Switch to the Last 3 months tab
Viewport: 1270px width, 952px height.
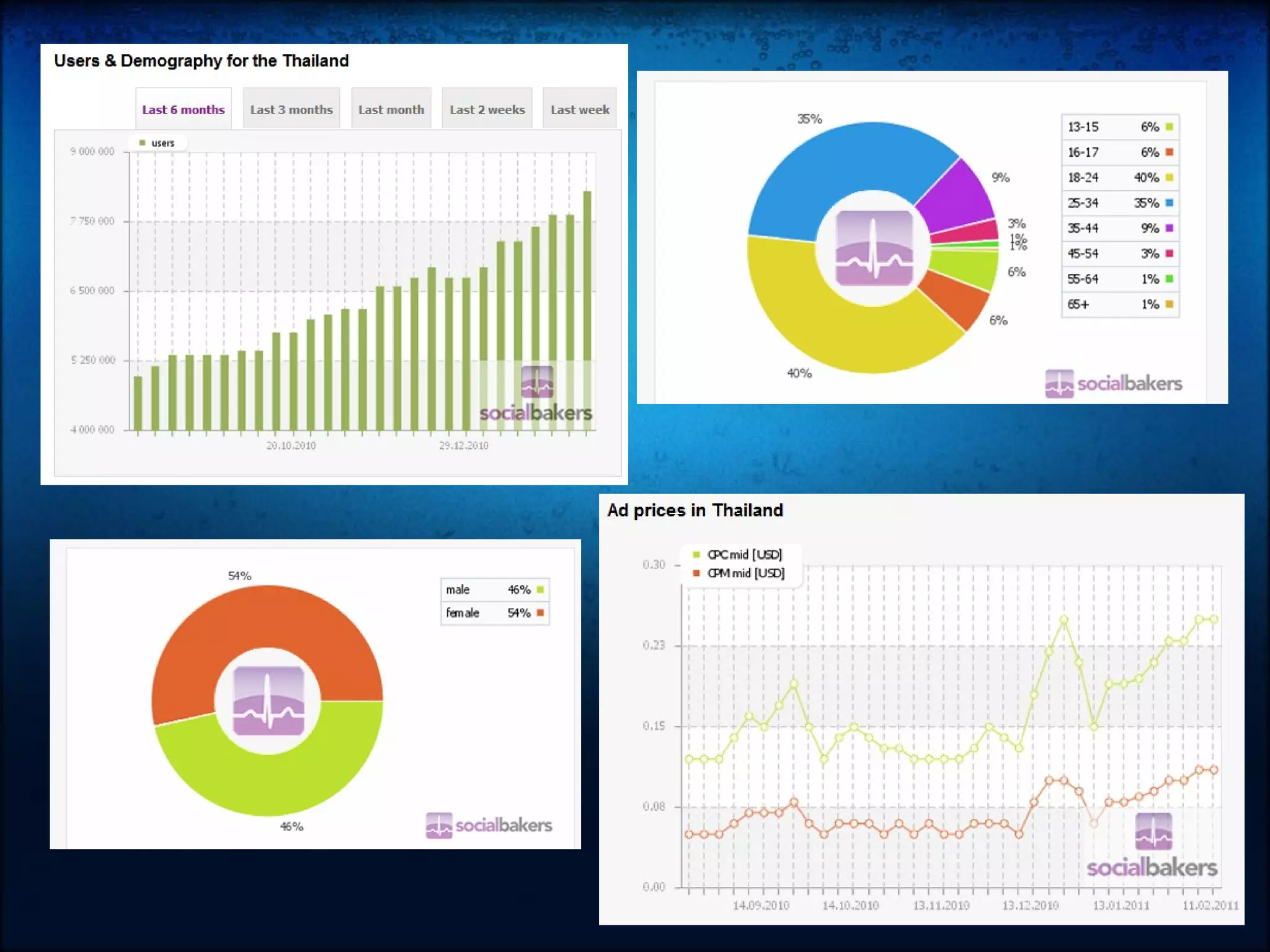pos(291,110)
